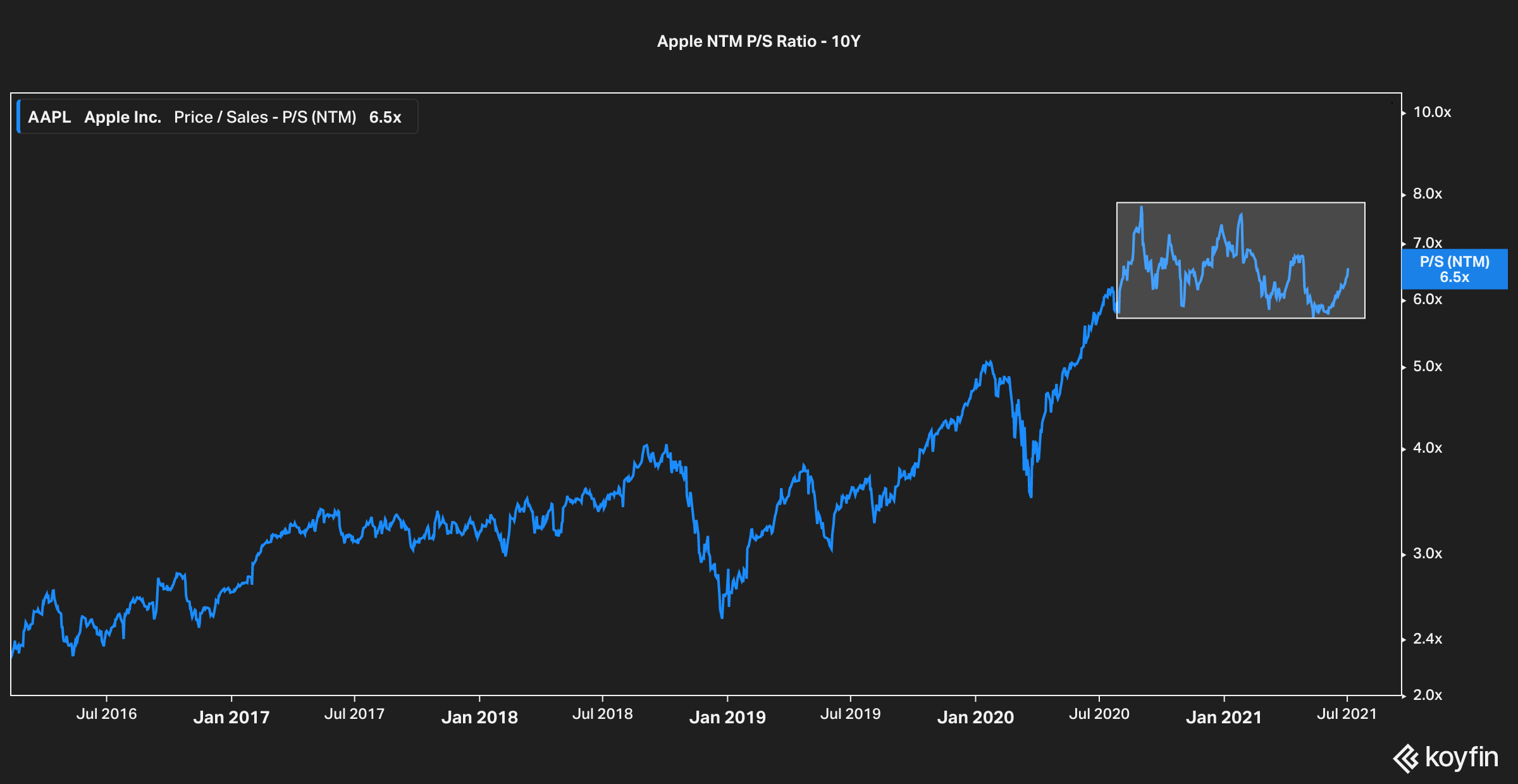Viewport: 1518px width, 784px height.
Task: Click the Jul 2018 x-axis label
Action: (x=602, y=714)
